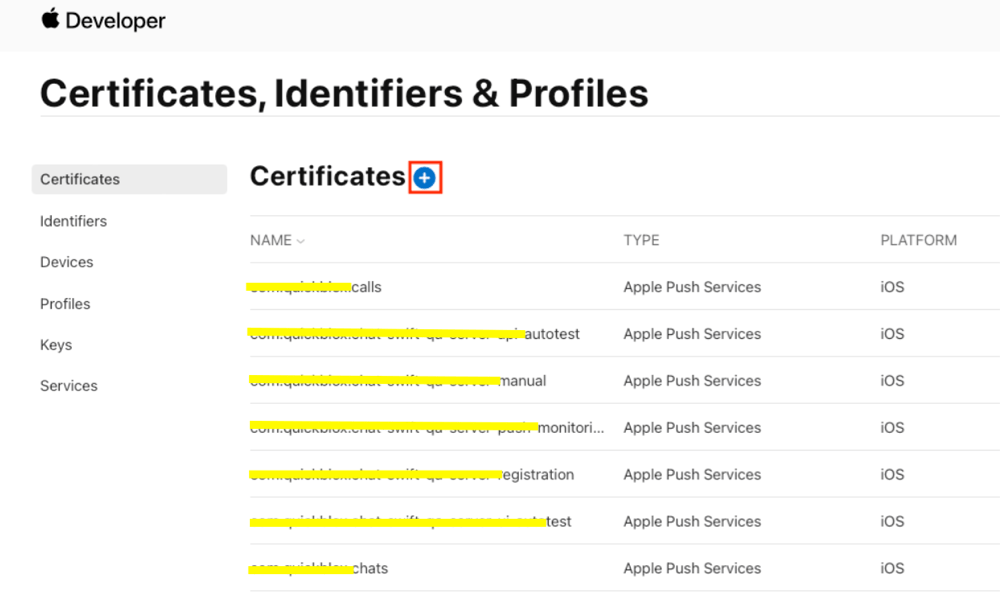Click iOS in the chats row

[892, 568]
